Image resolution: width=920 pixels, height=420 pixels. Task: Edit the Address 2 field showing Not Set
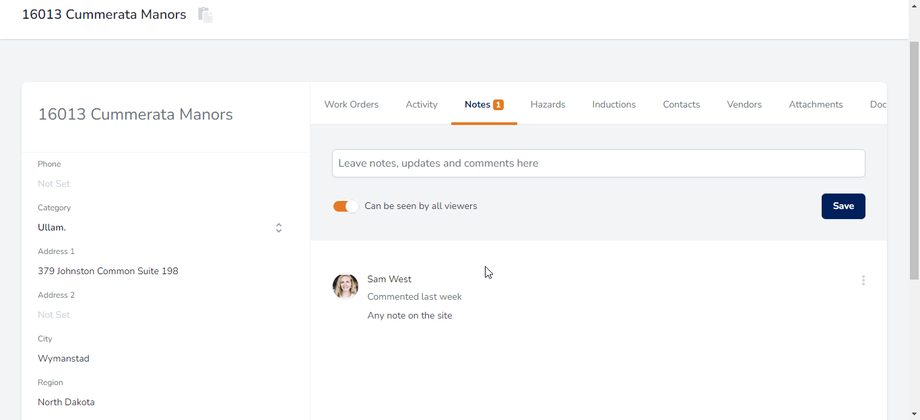click(x=54, y=315)
